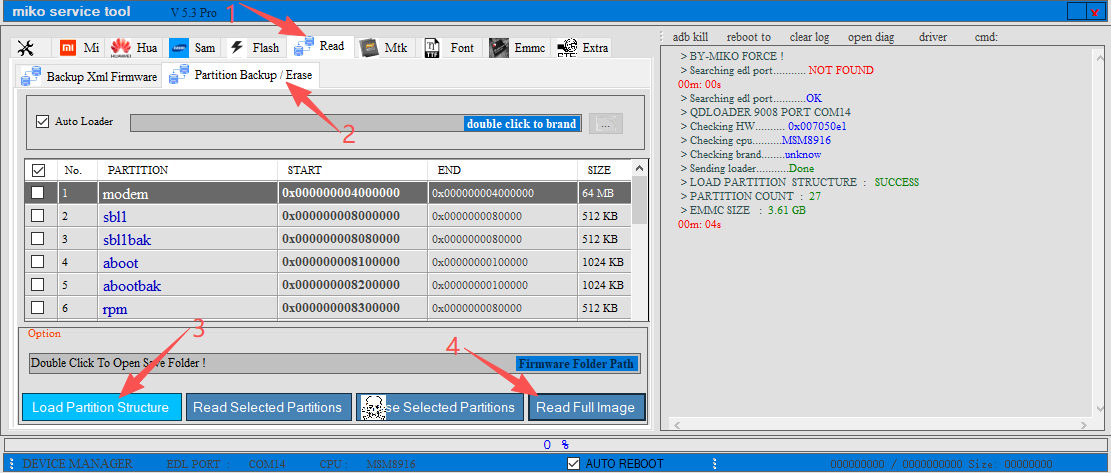1111x473 pixels.
Task: Click the log toolbar grip handle
Action: [660, 37]
